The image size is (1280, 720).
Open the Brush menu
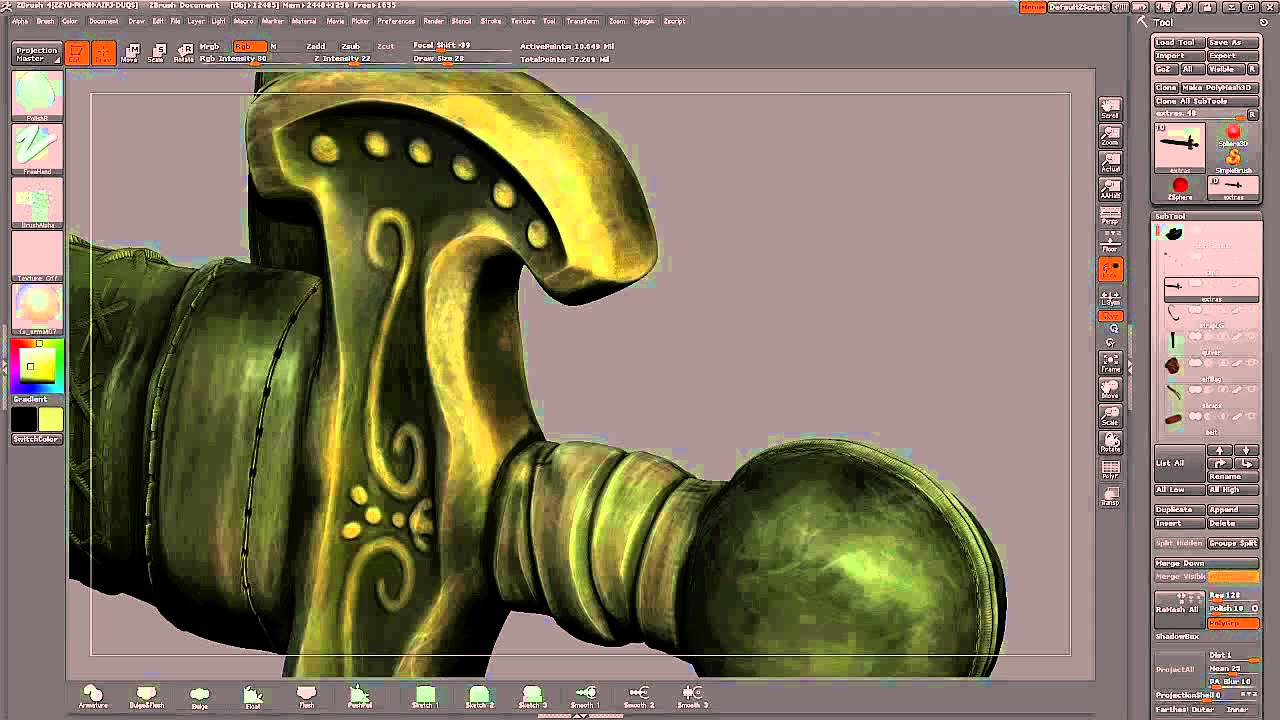pyautogui.click(x=46, y=21)
